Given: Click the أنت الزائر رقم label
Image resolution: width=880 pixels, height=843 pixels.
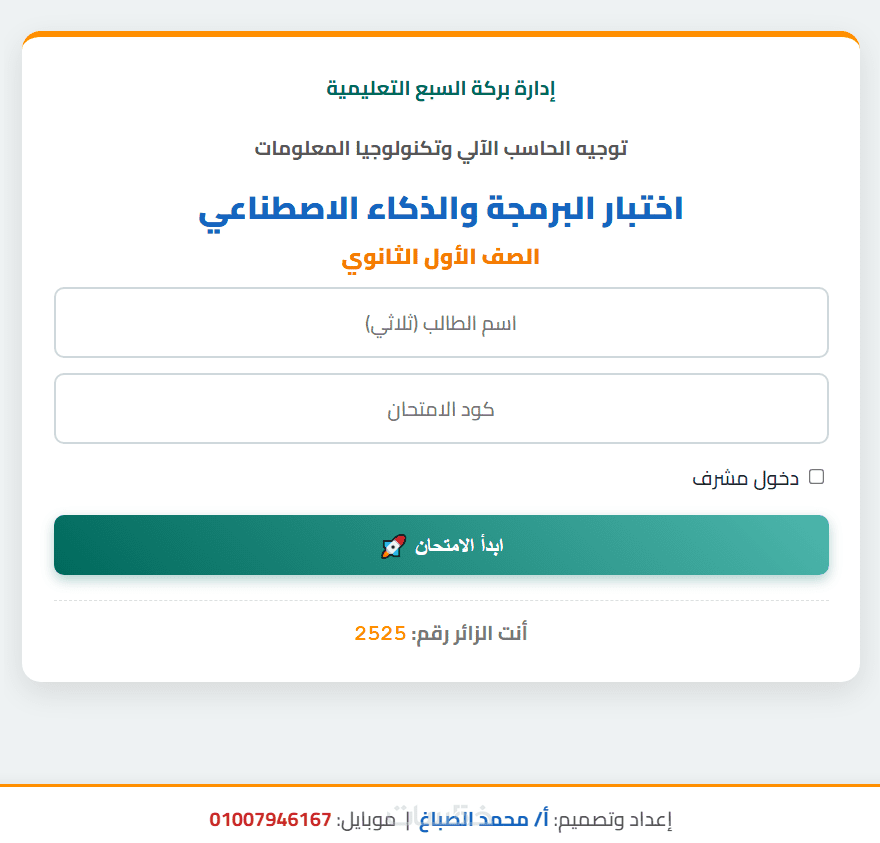Looking at the screenshot, I should click(x=470, y=633).
